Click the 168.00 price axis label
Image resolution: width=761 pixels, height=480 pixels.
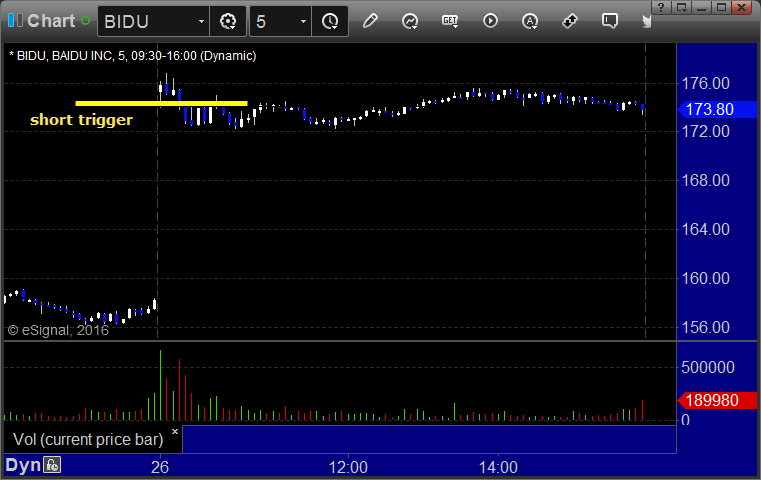tap(705, 181)
